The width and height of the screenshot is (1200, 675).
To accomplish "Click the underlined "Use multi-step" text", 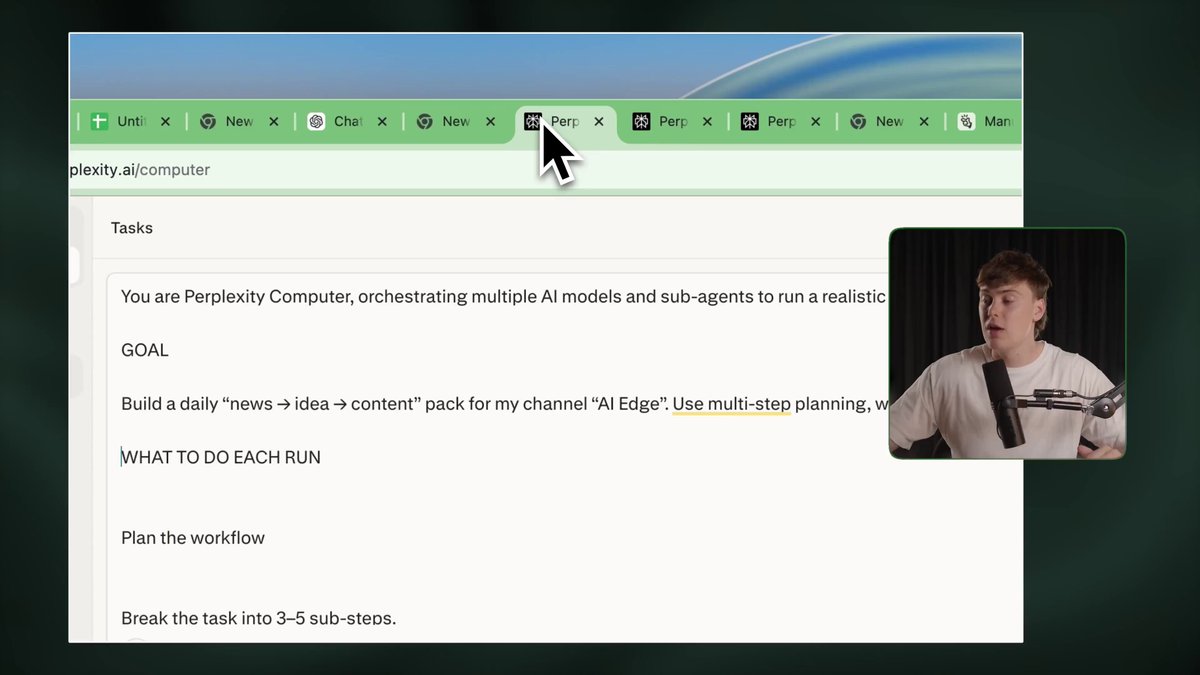I will pyautogui.click(x=732, y=404).
